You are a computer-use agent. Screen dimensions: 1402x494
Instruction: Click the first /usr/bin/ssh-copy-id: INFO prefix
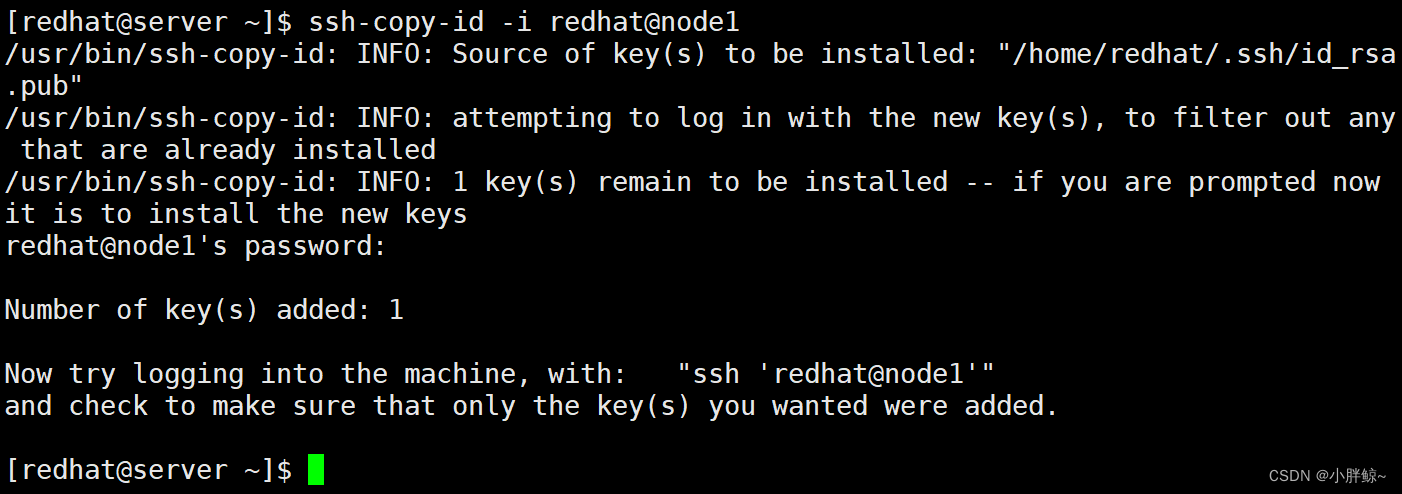(220, 54)
